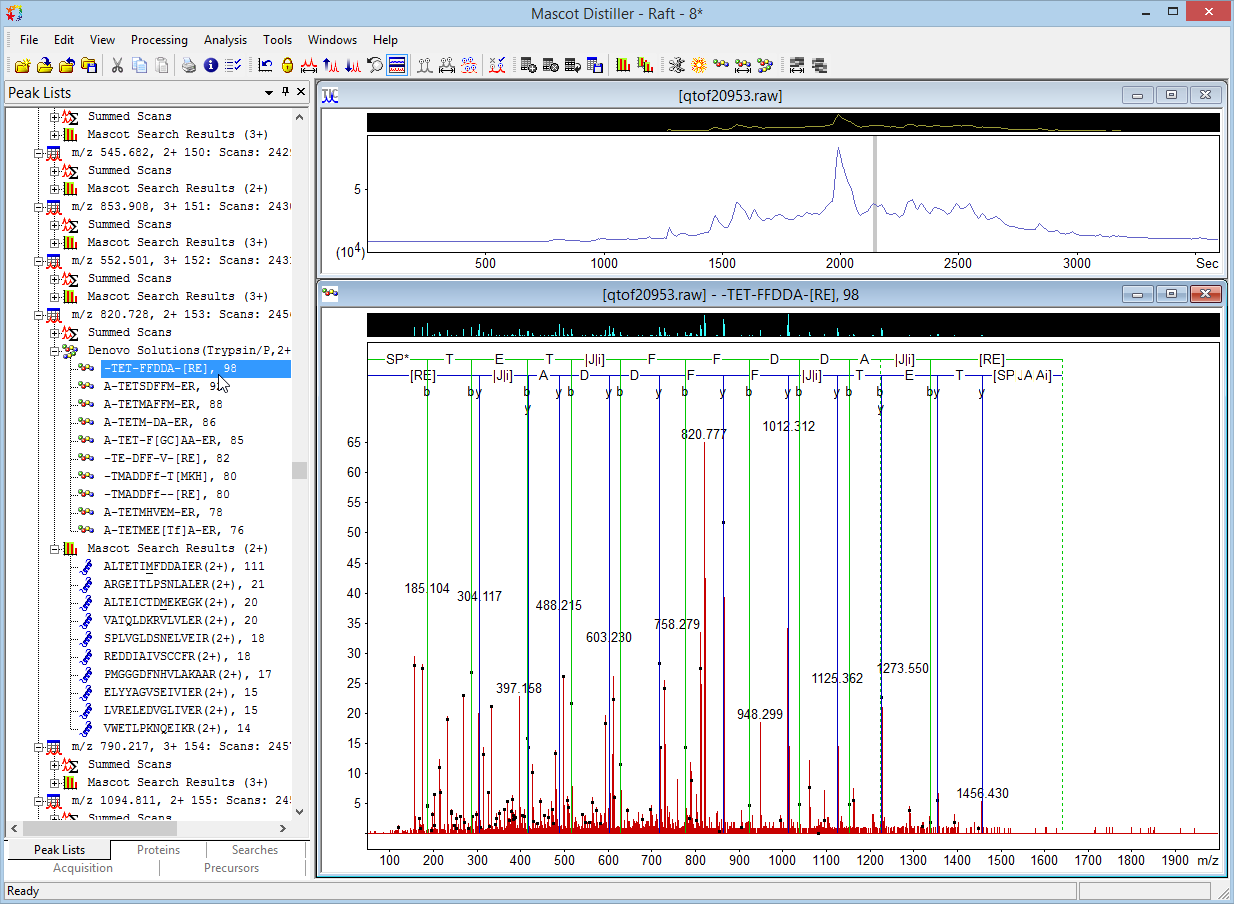Toggle auto-hide pin on Peak Lists panel
Screen dimensions: 1234x904
pyautogui.click(x=285, y=92)
